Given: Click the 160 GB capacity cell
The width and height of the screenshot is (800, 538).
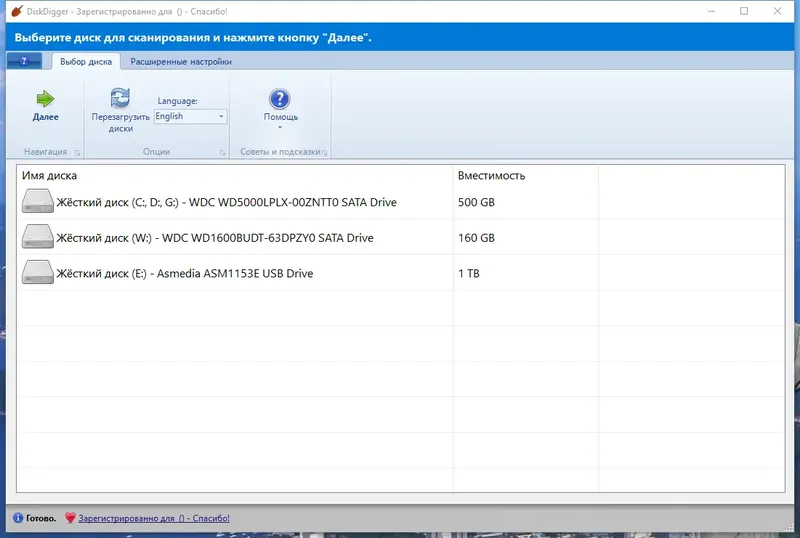Looking at the screenshot, I should pos(476,238).
